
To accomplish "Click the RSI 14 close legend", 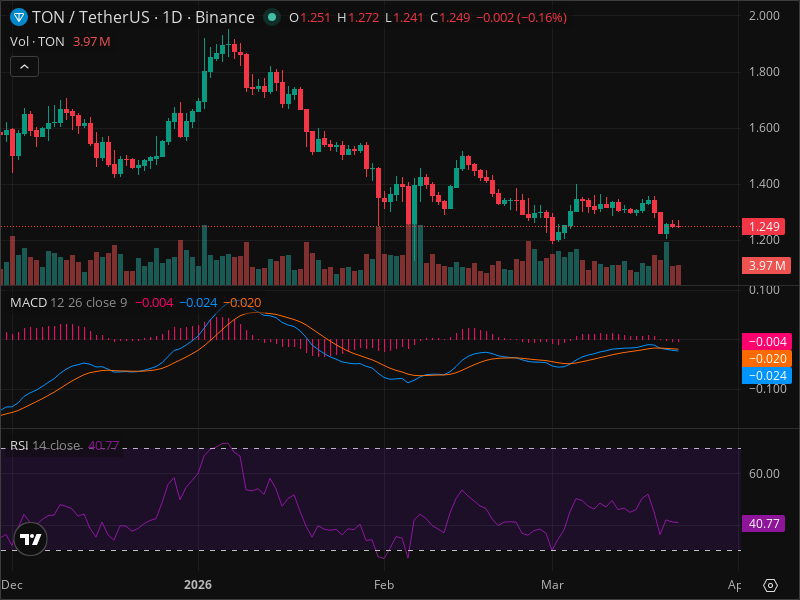I will click(45, 445).
